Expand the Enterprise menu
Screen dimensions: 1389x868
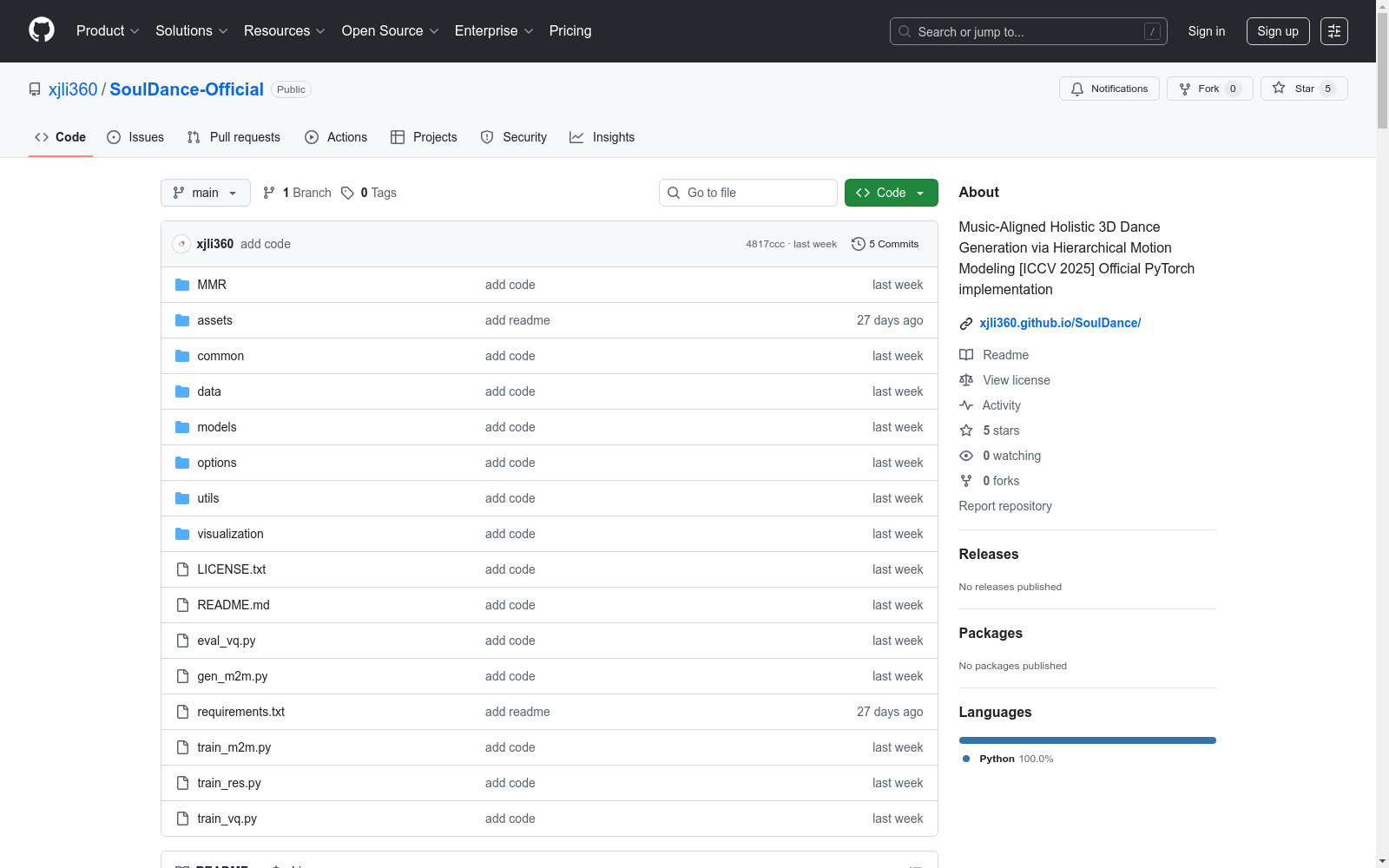pos(494,31)
